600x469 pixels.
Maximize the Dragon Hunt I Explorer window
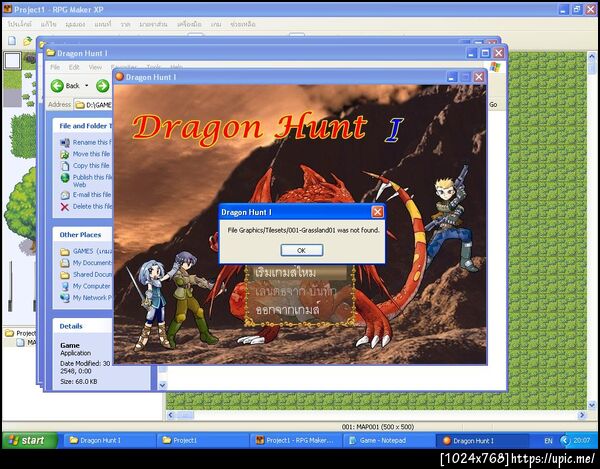coord(485,53)
